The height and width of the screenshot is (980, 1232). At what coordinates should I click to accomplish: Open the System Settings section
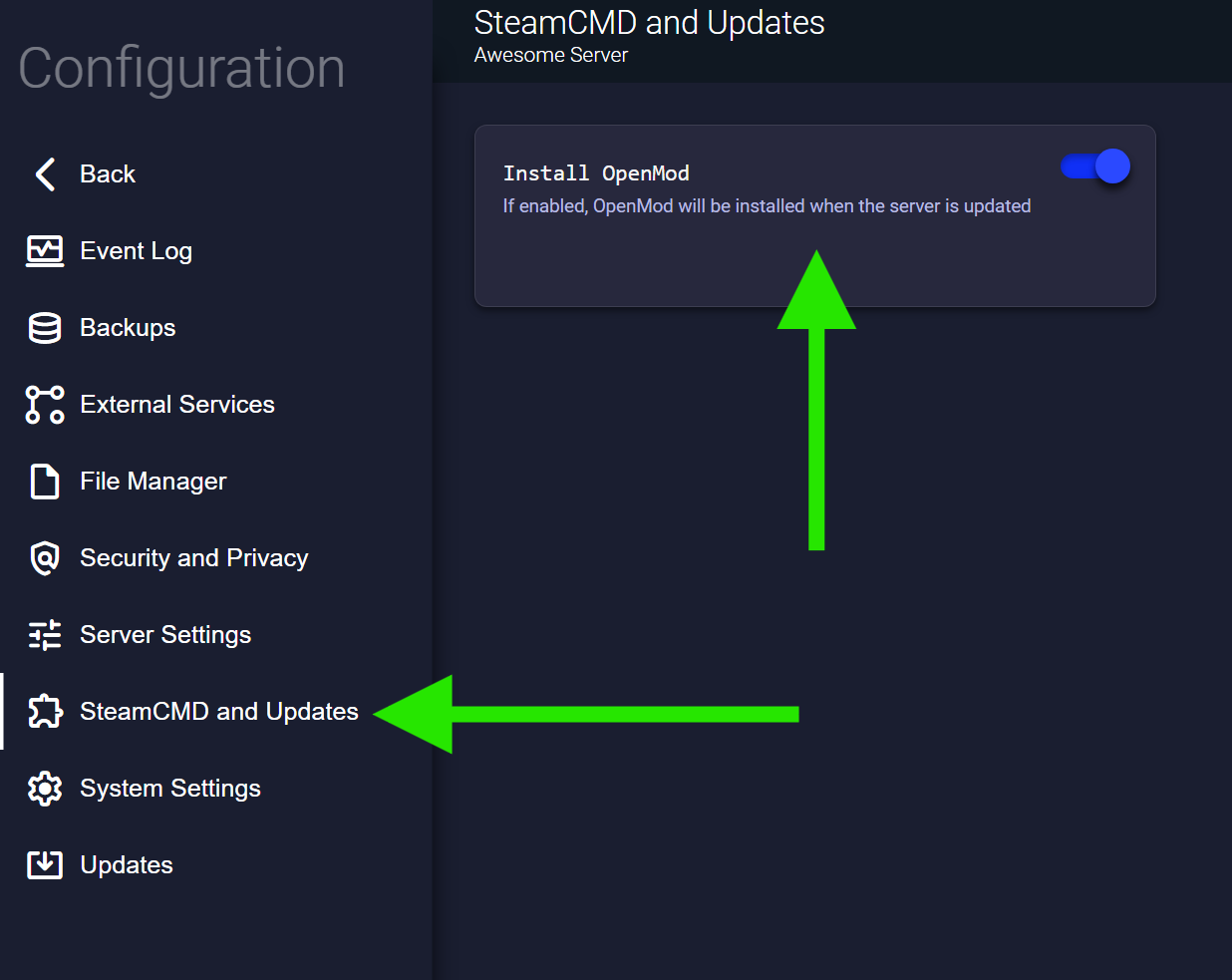(x=169, y=789)
